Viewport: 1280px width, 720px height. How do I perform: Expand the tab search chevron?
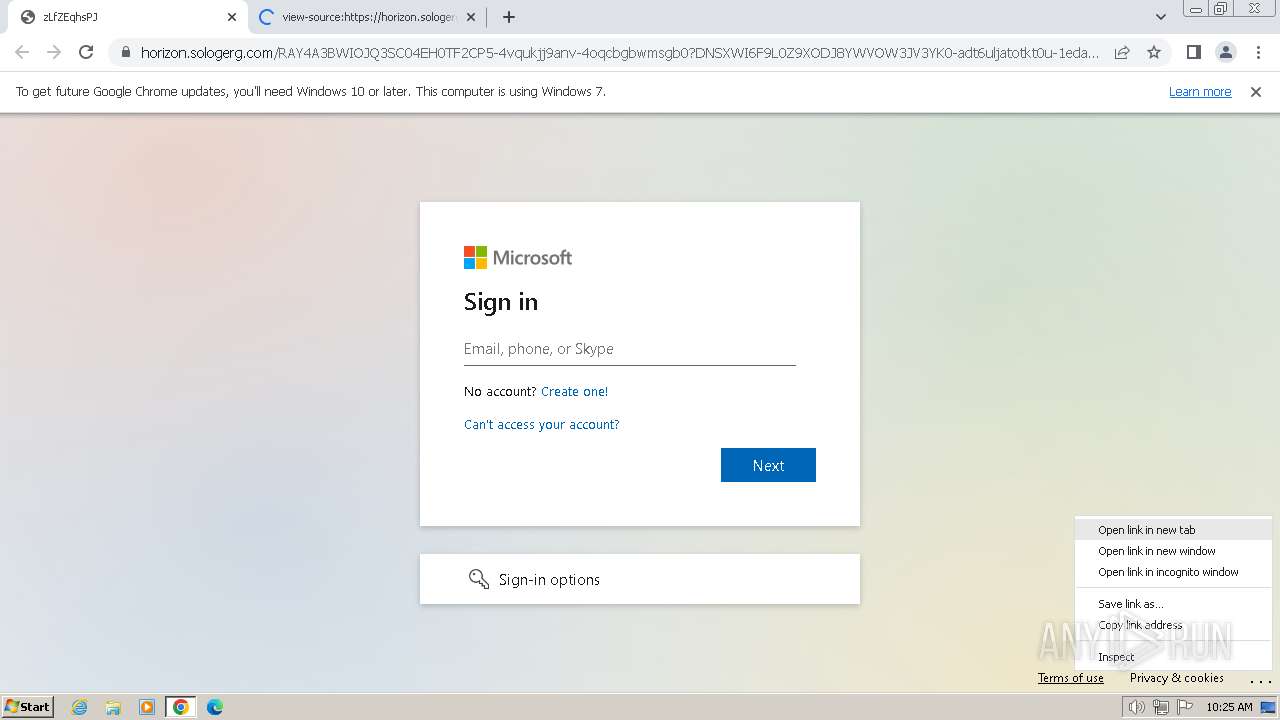tap(1160, 17)
